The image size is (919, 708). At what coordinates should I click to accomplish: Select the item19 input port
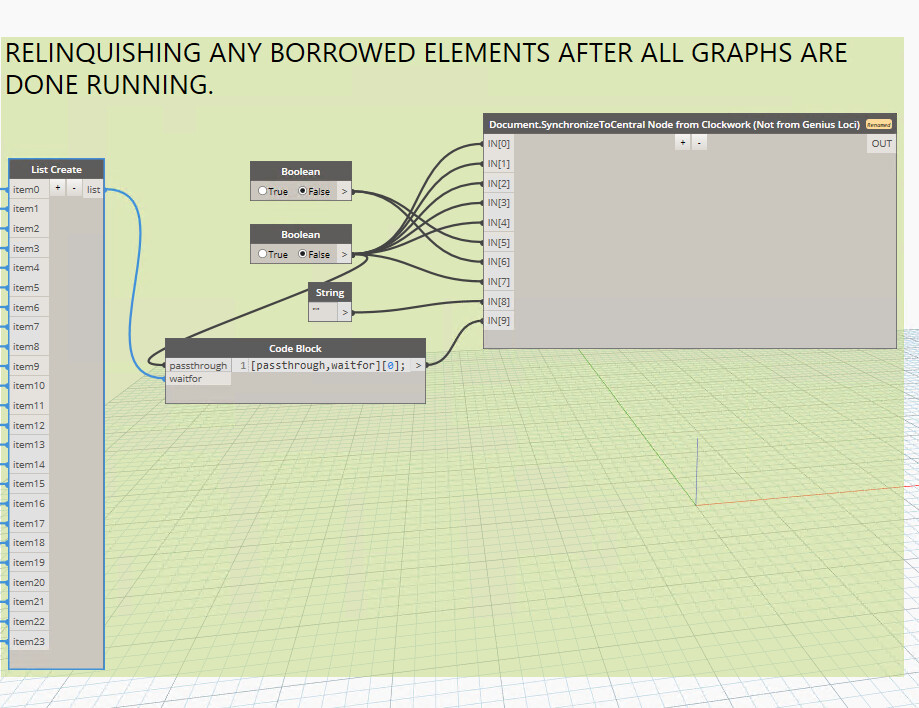29,563
